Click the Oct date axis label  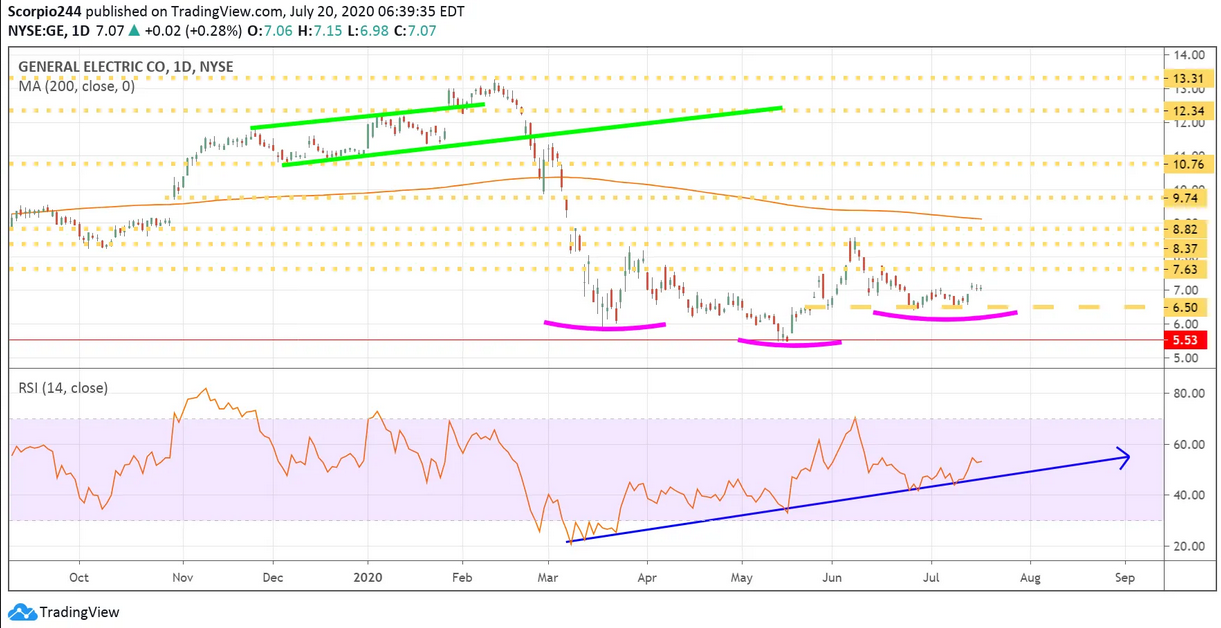80,577
